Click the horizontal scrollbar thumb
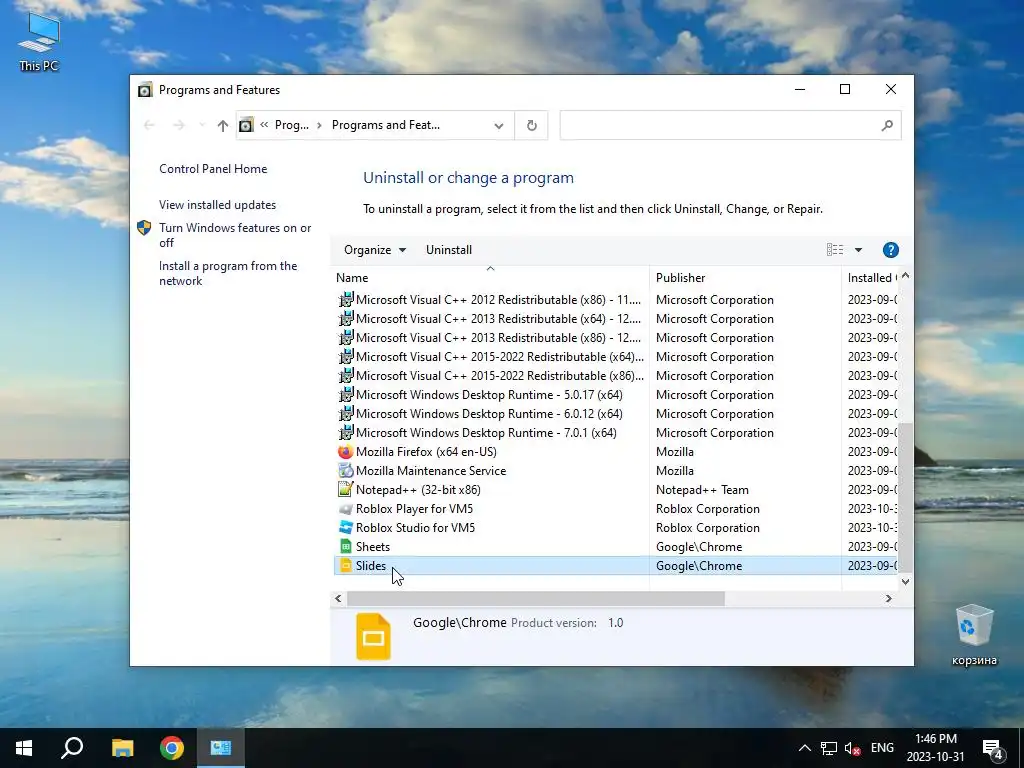Image resolution: width=1024 pixels, height=768 pixels. [536, 599]
